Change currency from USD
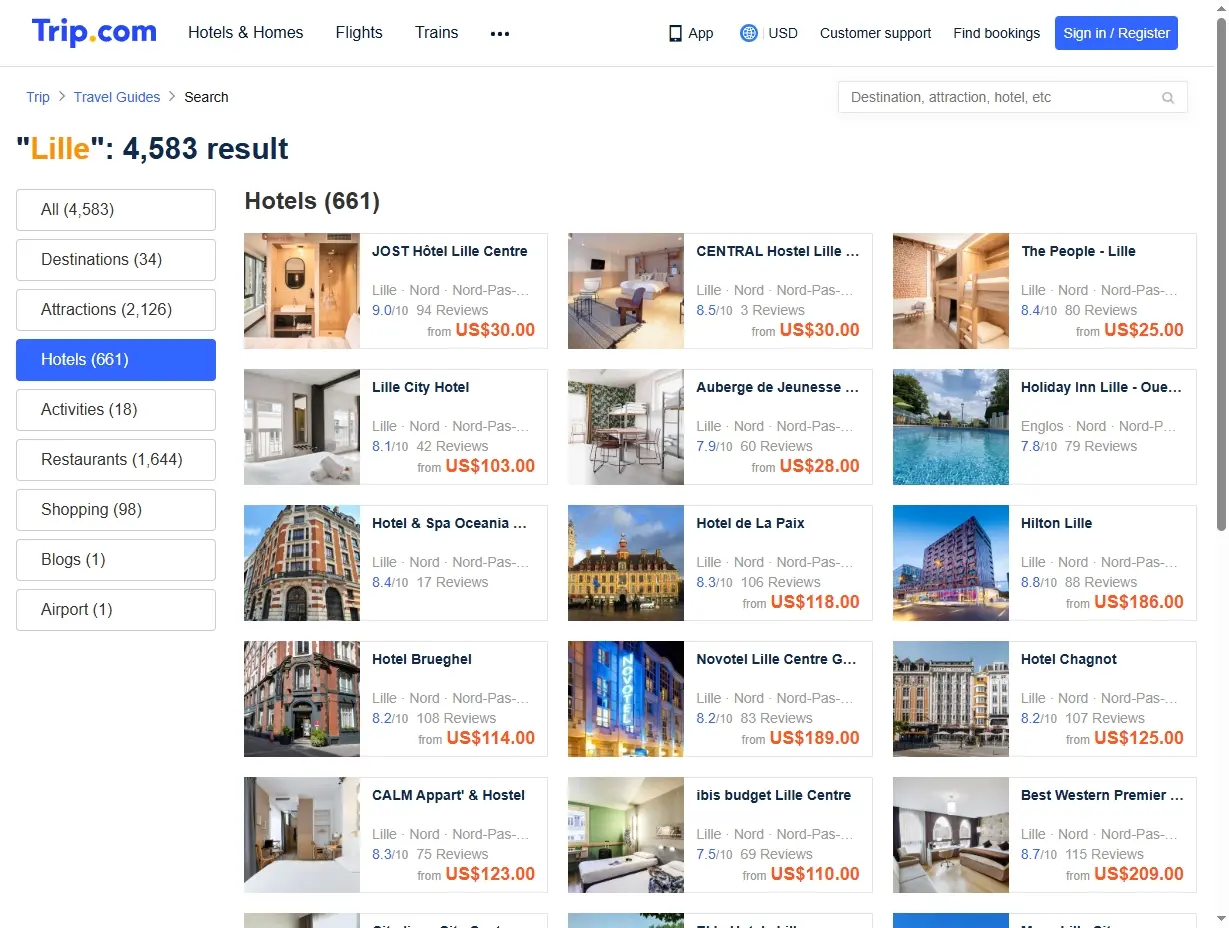The image size is (1229, 928). 783,33
